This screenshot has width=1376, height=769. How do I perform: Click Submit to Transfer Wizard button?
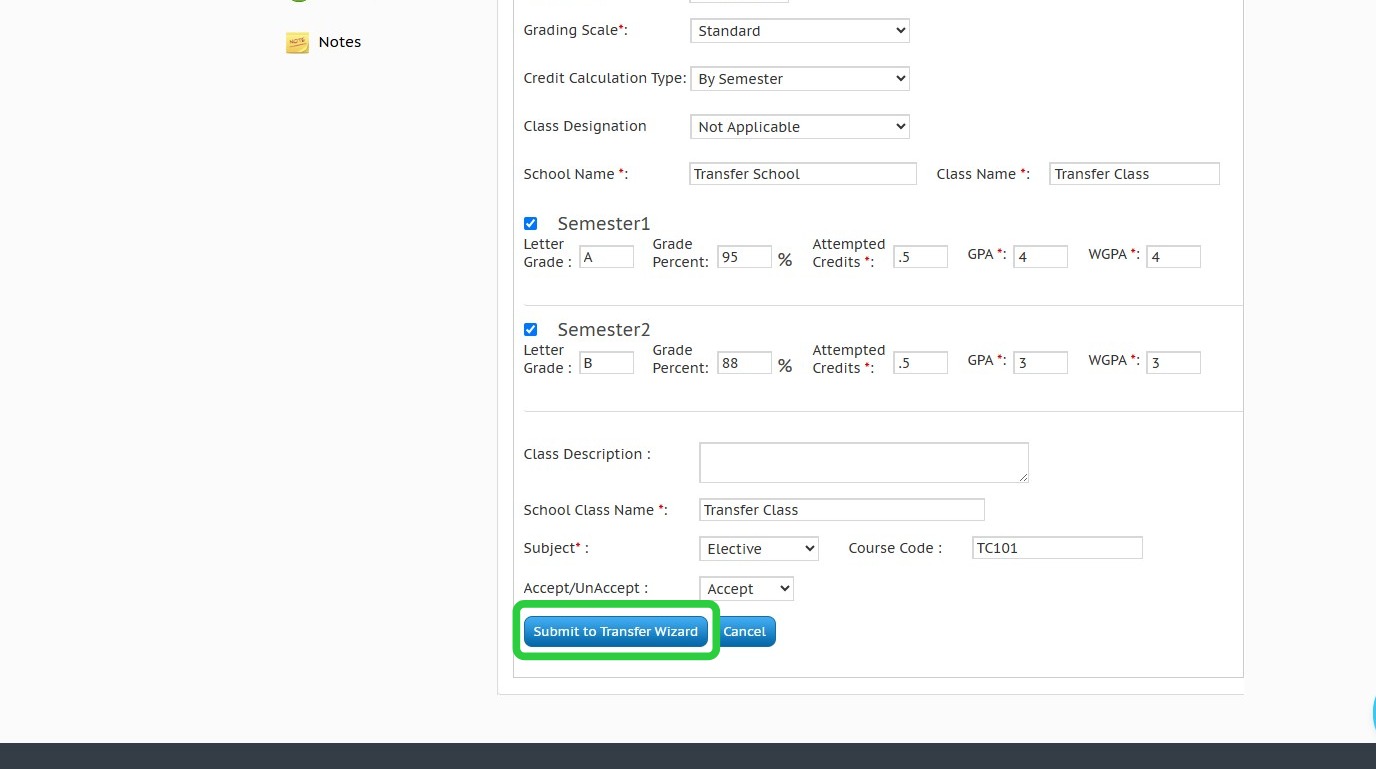[616, 631]
